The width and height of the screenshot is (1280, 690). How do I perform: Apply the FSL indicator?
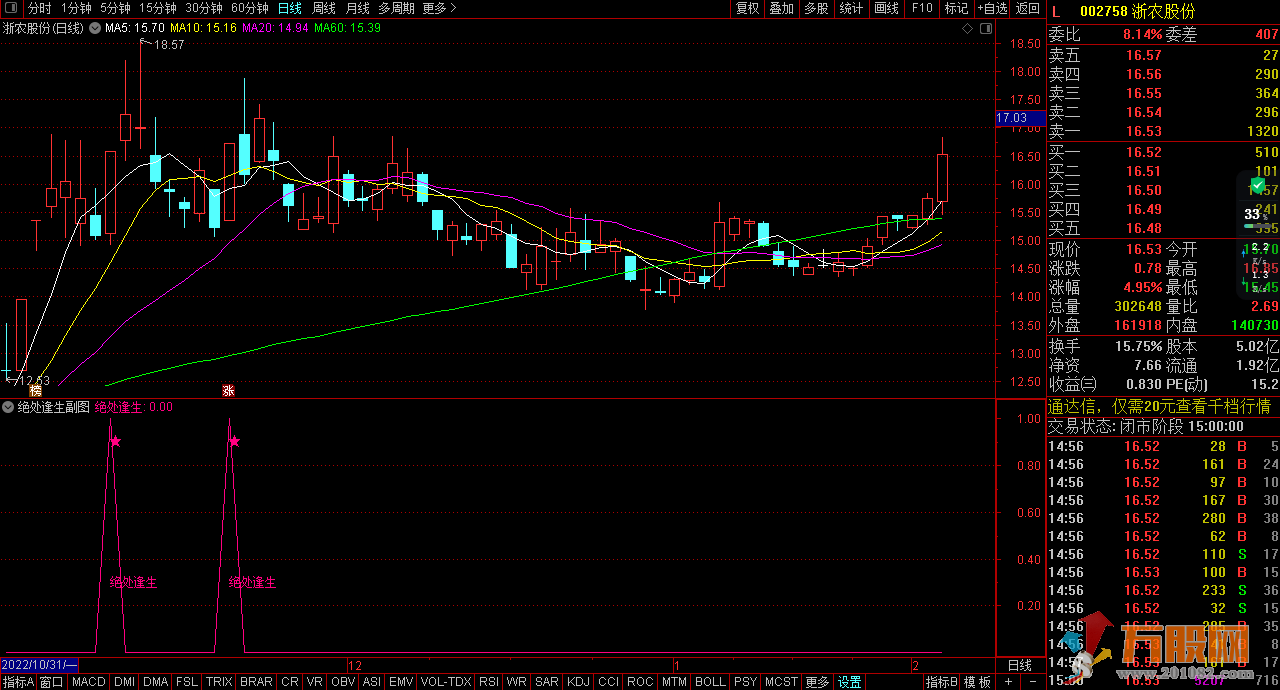[x=187, y=682]
